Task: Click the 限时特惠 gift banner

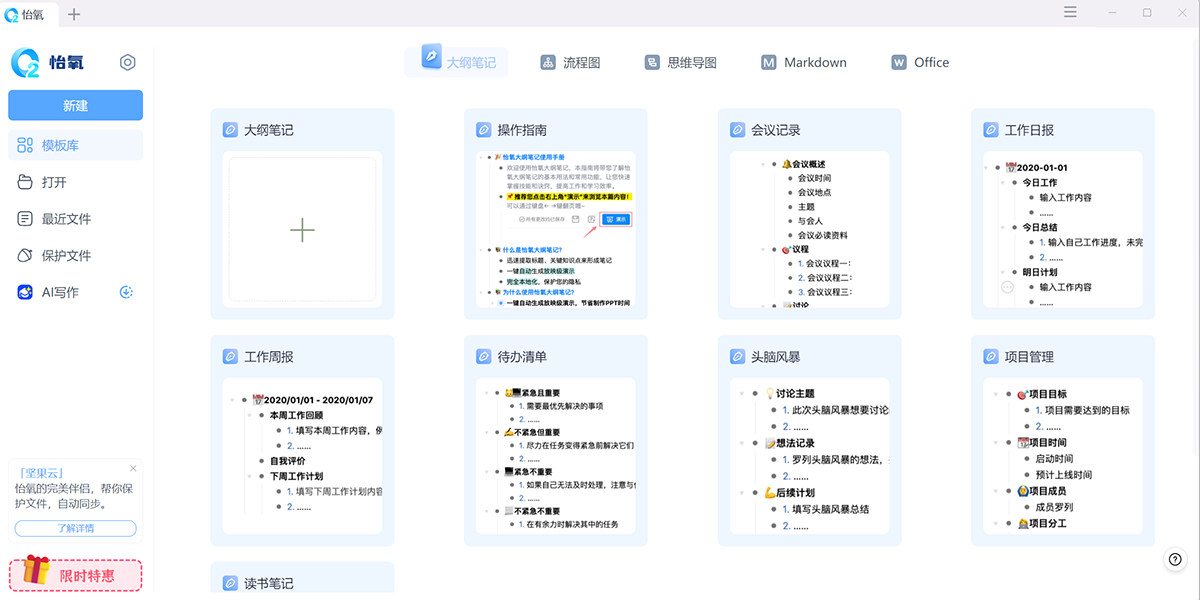Action: pos(76,574)
